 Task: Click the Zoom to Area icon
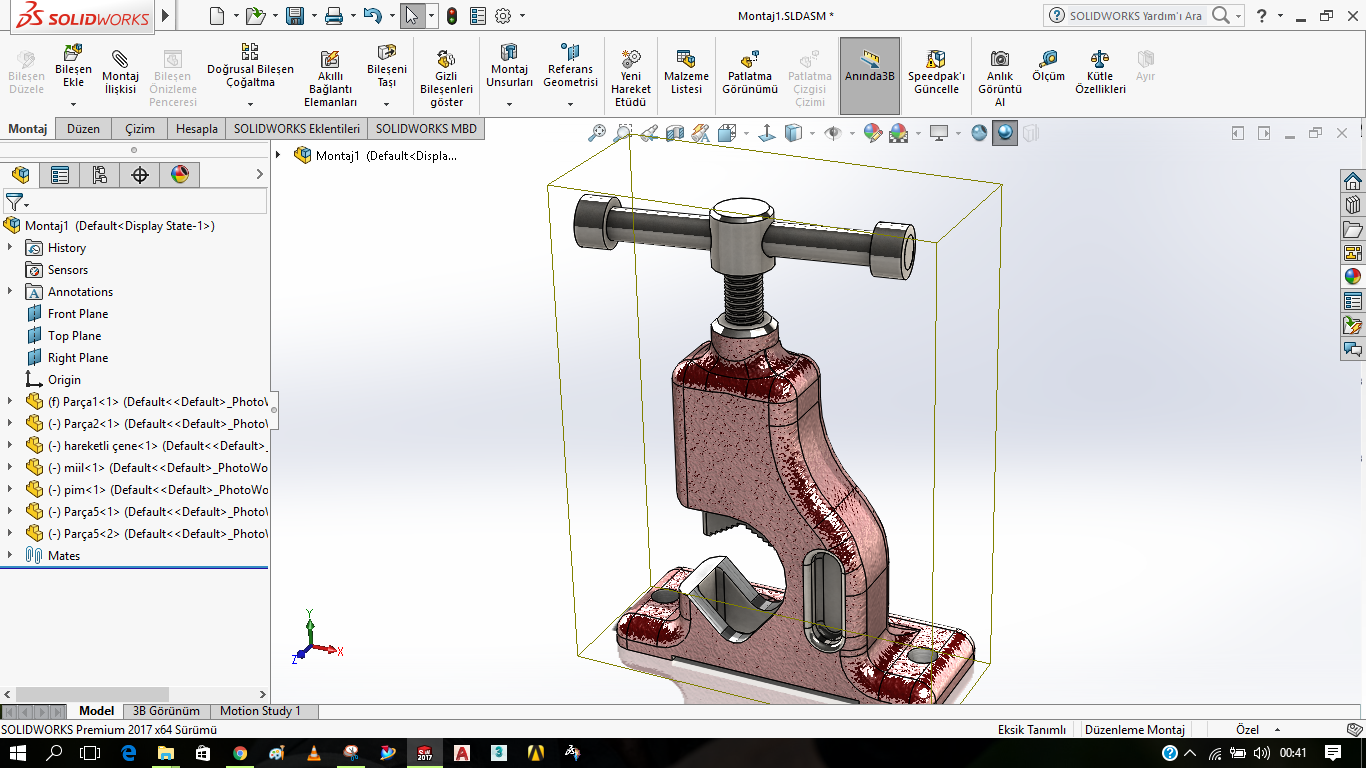tap(623, 132)
